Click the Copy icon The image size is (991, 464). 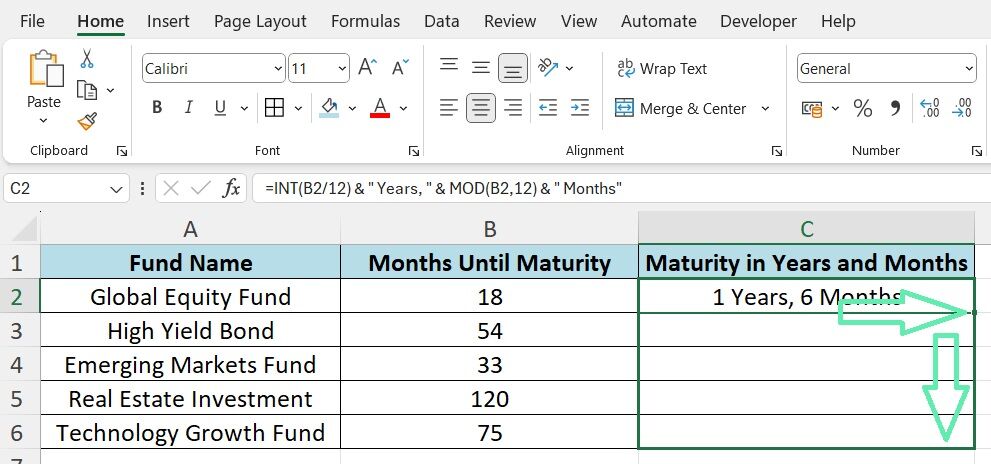(x=87, y=90)
